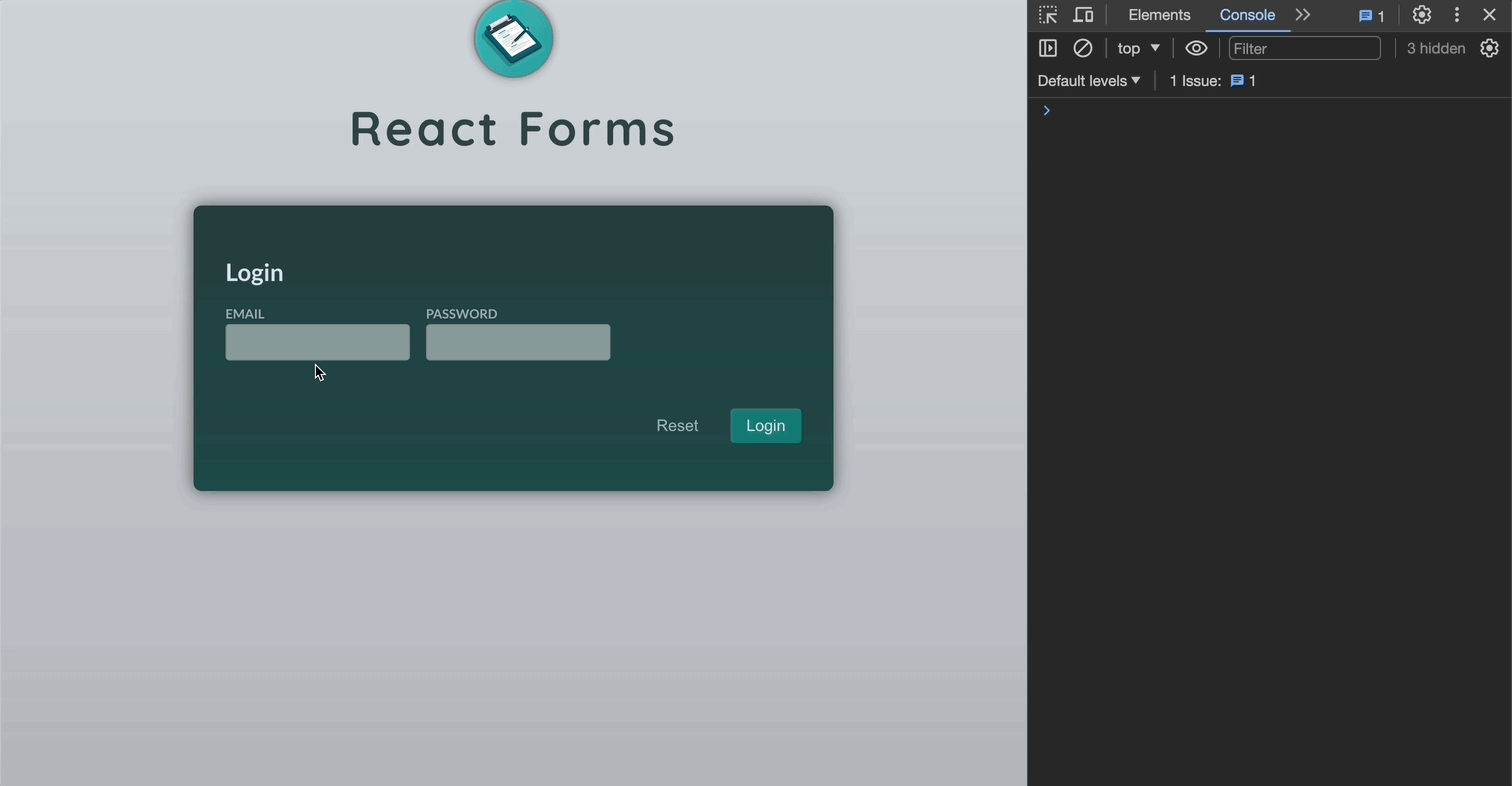Image resolution: width=1512 pixels, height=786 pixels.
Task: Click the Reset button
Action: click(x=677, y=426)
